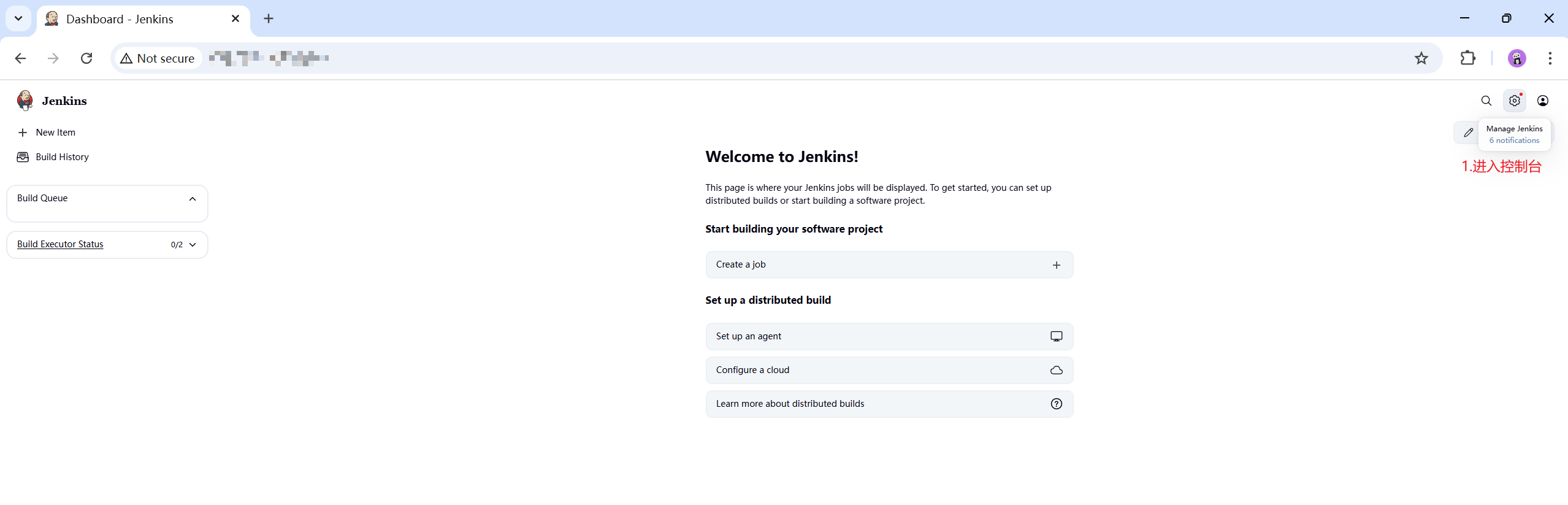
Task: Go back with browser back arrow
Action: [20, 58]
